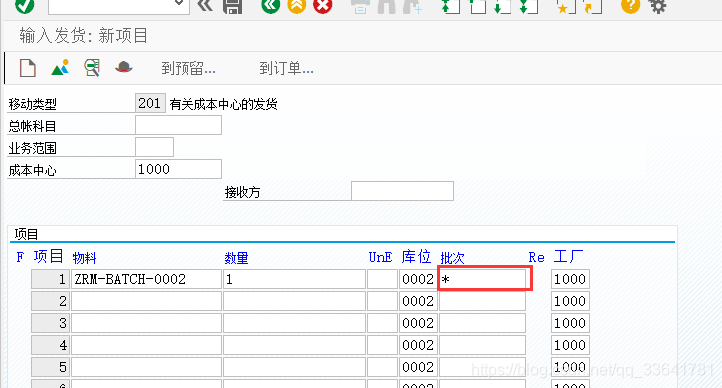This screenshot has height=388, width=722.
Task: Click the 移动类型 field showing 201
Action: tap(150, 103)
